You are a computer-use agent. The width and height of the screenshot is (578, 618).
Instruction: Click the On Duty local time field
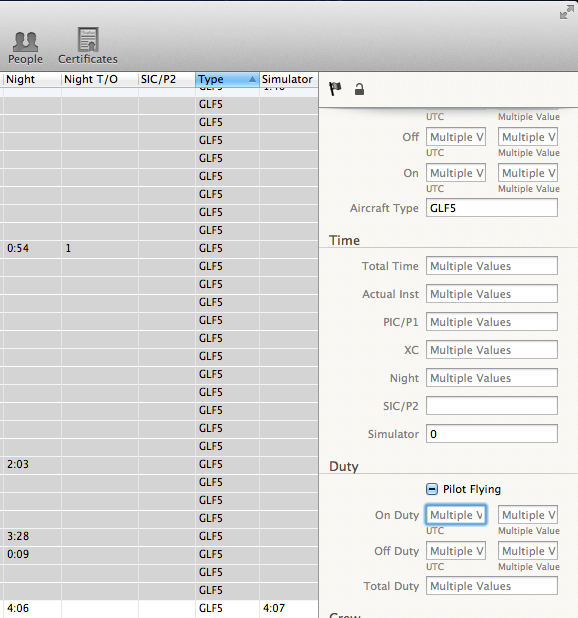click(528, 515)
